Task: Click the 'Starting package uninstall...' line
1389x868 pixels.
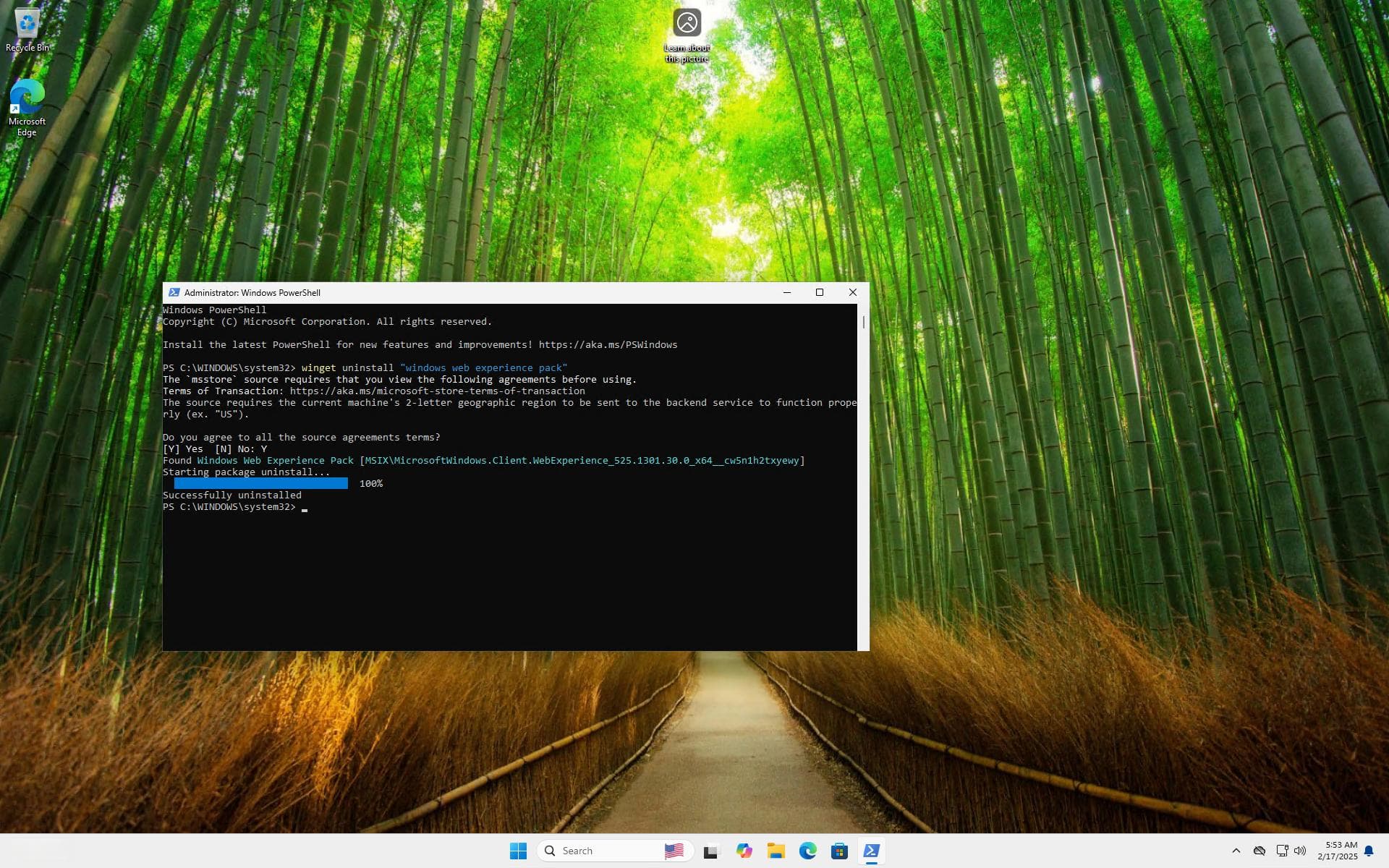Action: point(246,472)
